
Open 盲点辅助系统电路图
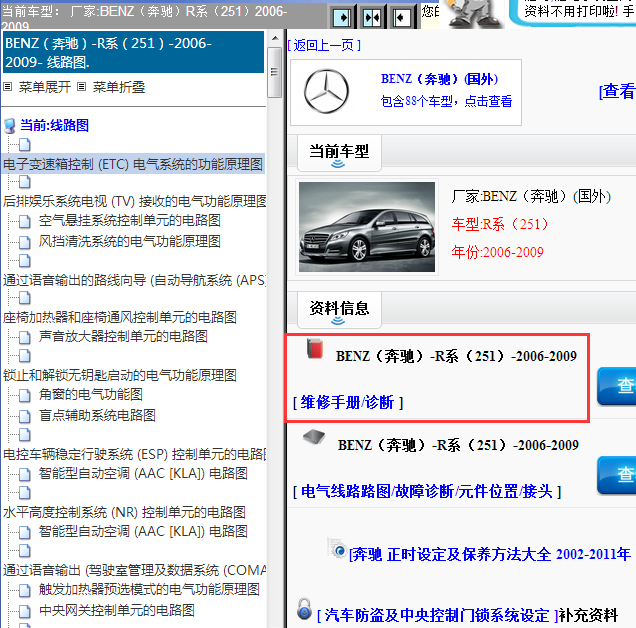tap(97, 415)
